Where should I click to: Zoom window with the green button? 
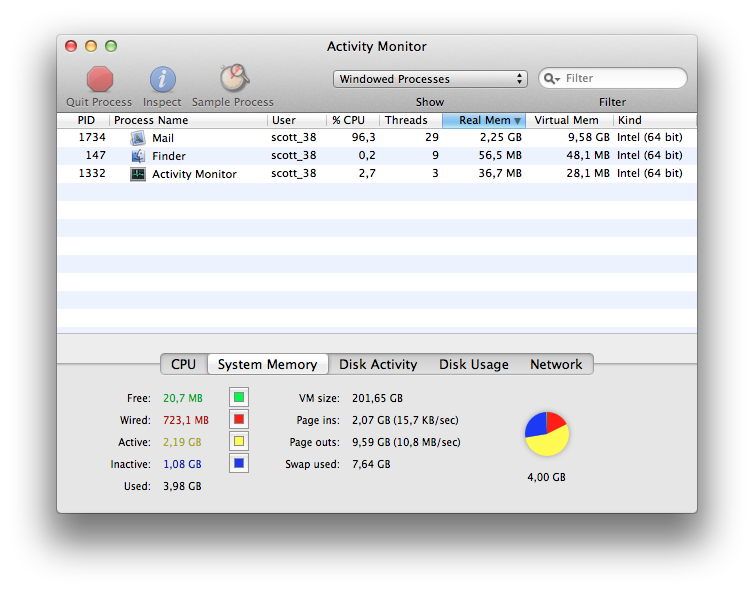tap(111, 46)
